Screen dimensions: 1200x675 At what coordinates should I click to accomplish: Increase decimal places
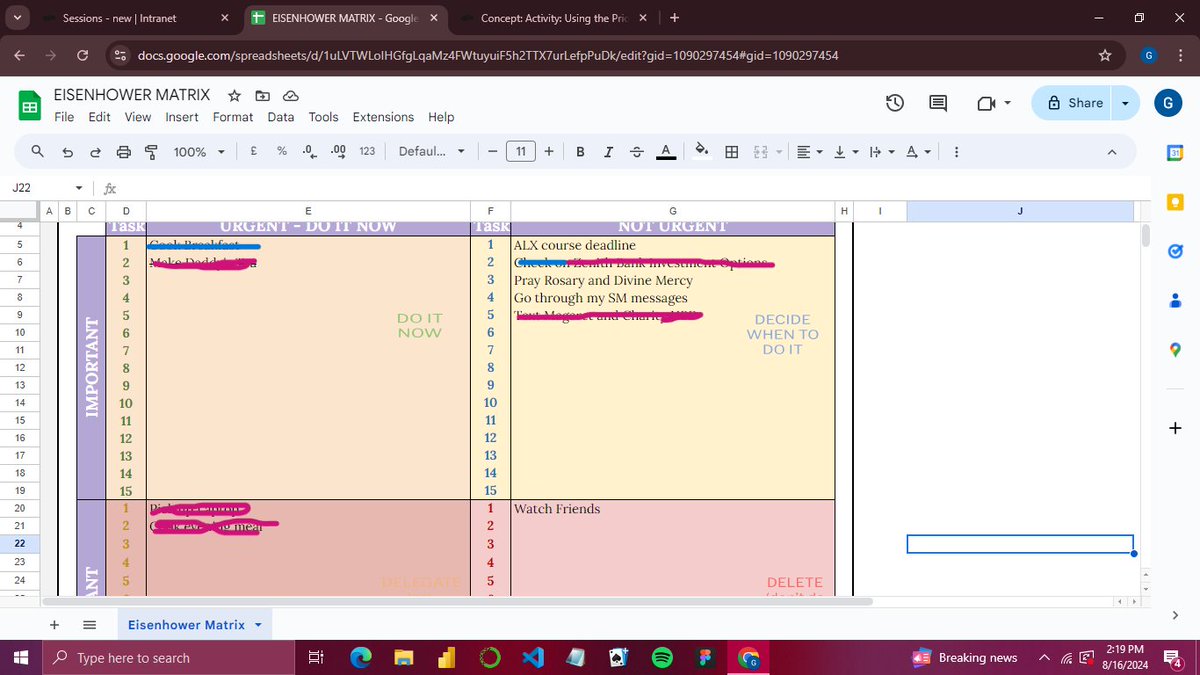338,152
